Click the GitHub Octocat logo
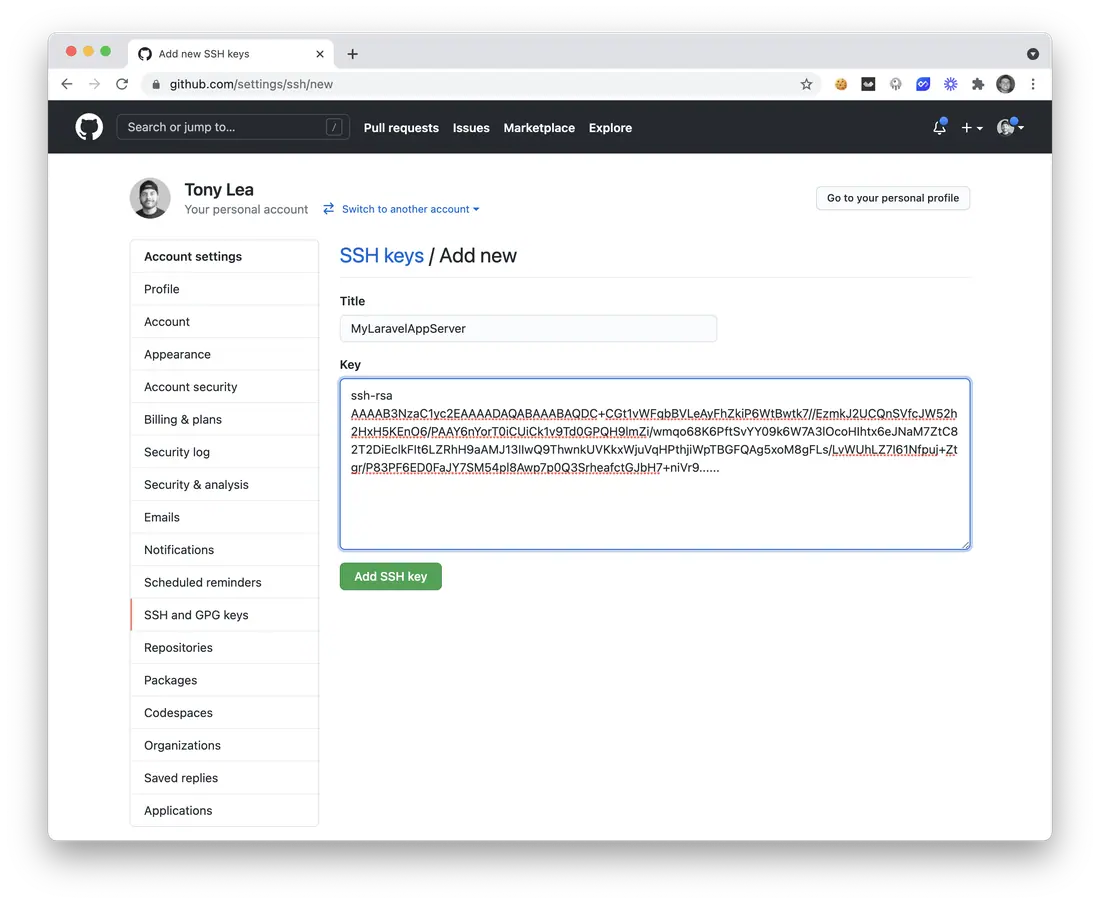 pos(89,128)
